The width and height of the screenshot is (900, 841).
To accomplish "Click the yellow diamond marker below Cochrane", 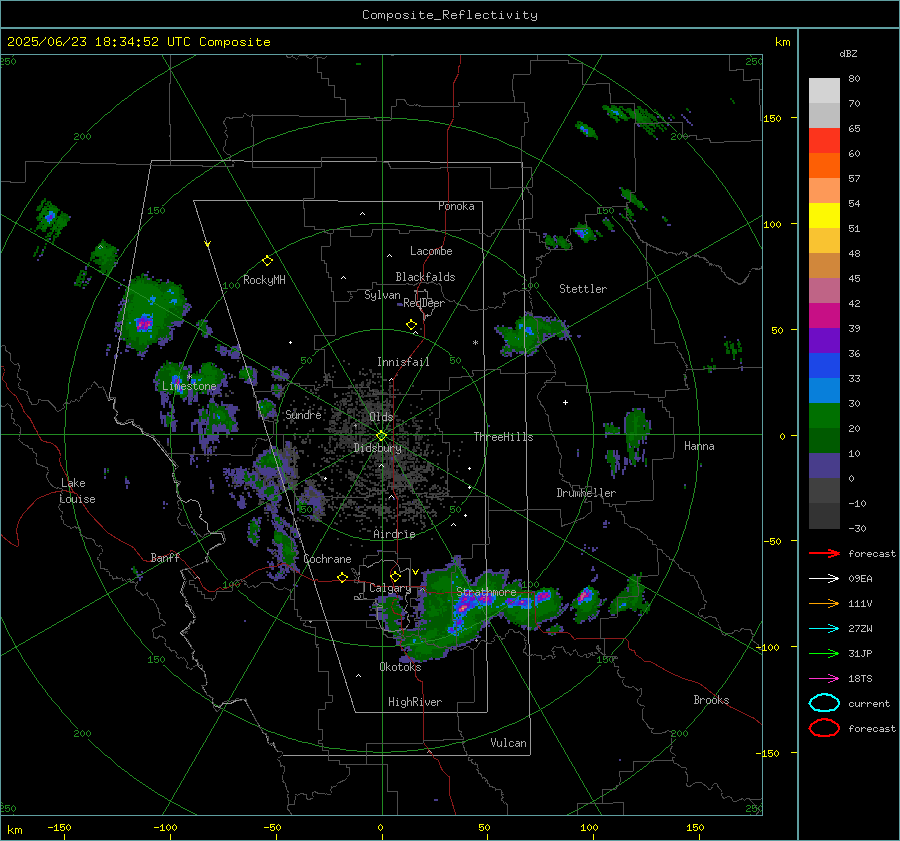I will [342, 577].
